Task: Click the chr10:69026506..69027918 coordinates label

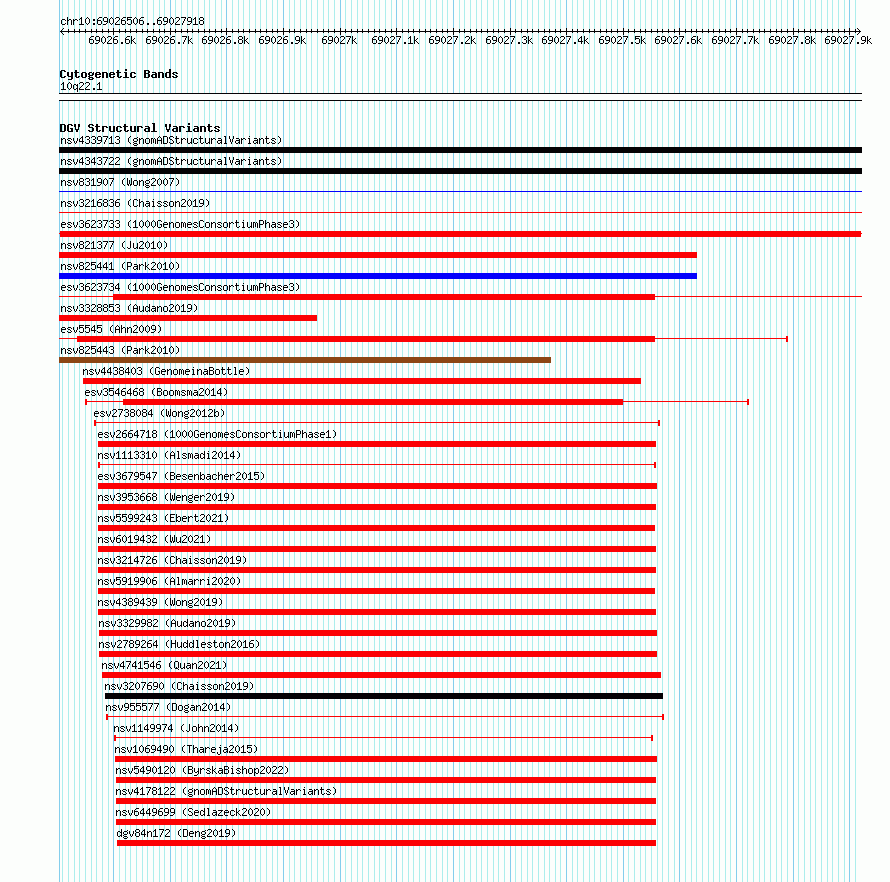Action: (x=132, y=21)
